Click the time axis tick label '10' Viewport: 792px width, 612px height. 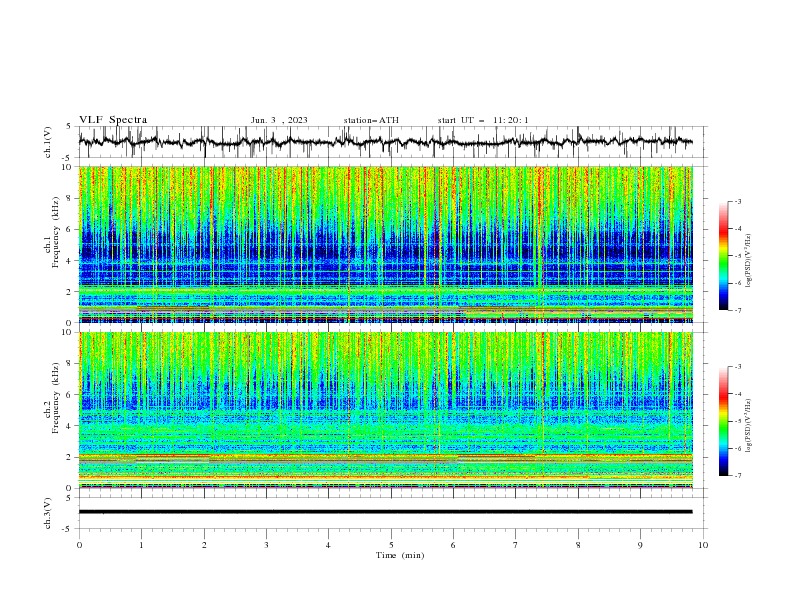click(703, 545)
